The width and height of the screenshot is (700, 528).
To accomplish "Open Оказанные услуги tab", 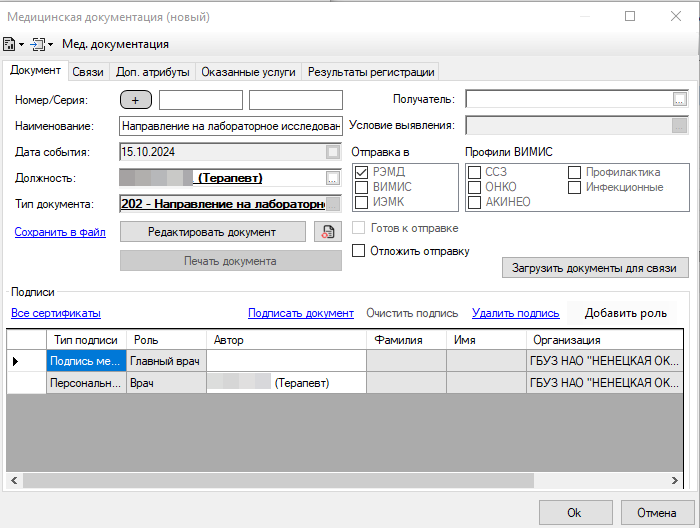I will click(x=248, y=72).
